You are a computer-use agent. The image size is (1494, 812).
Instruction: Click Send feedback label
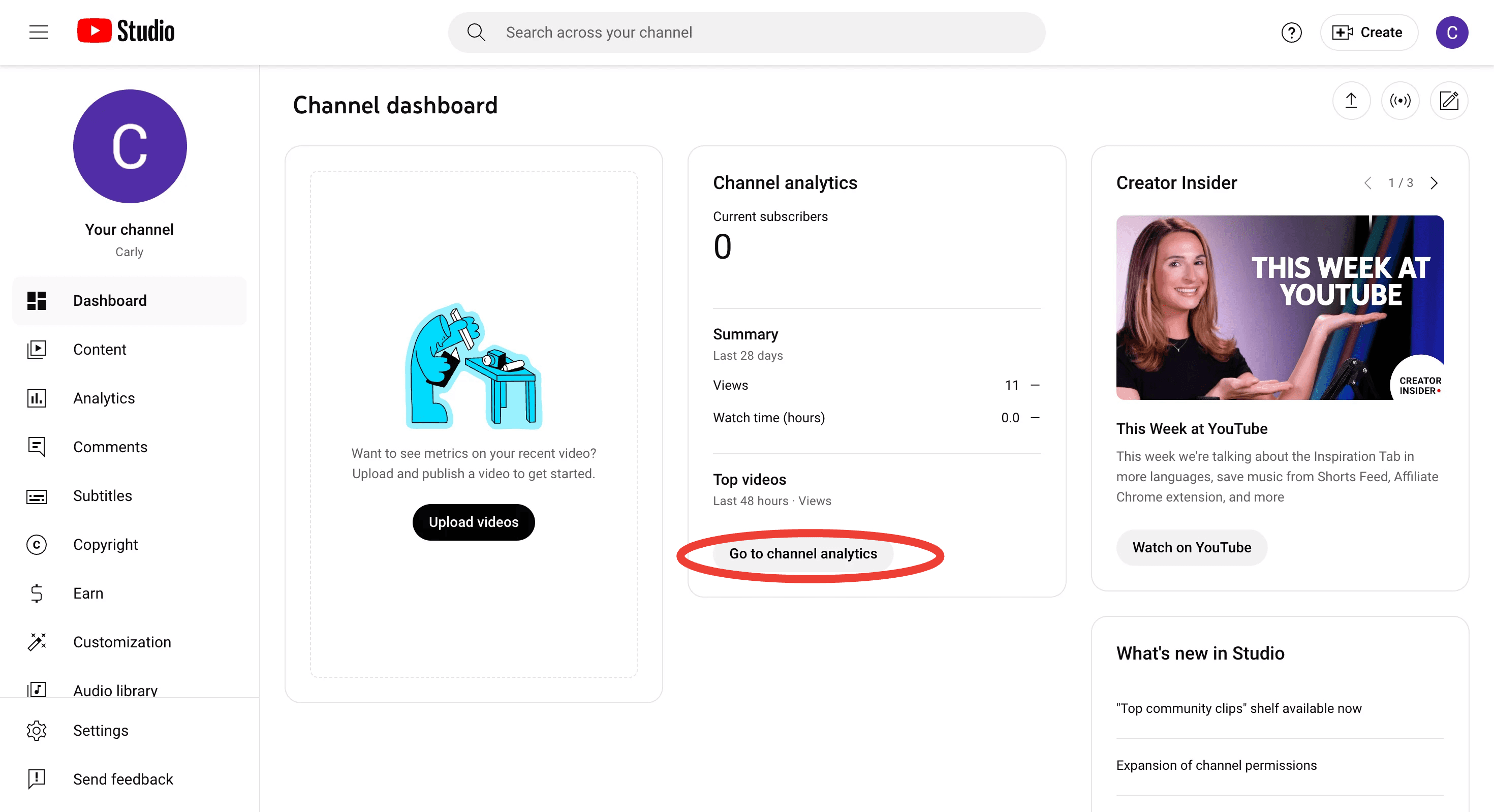(123, 779)
